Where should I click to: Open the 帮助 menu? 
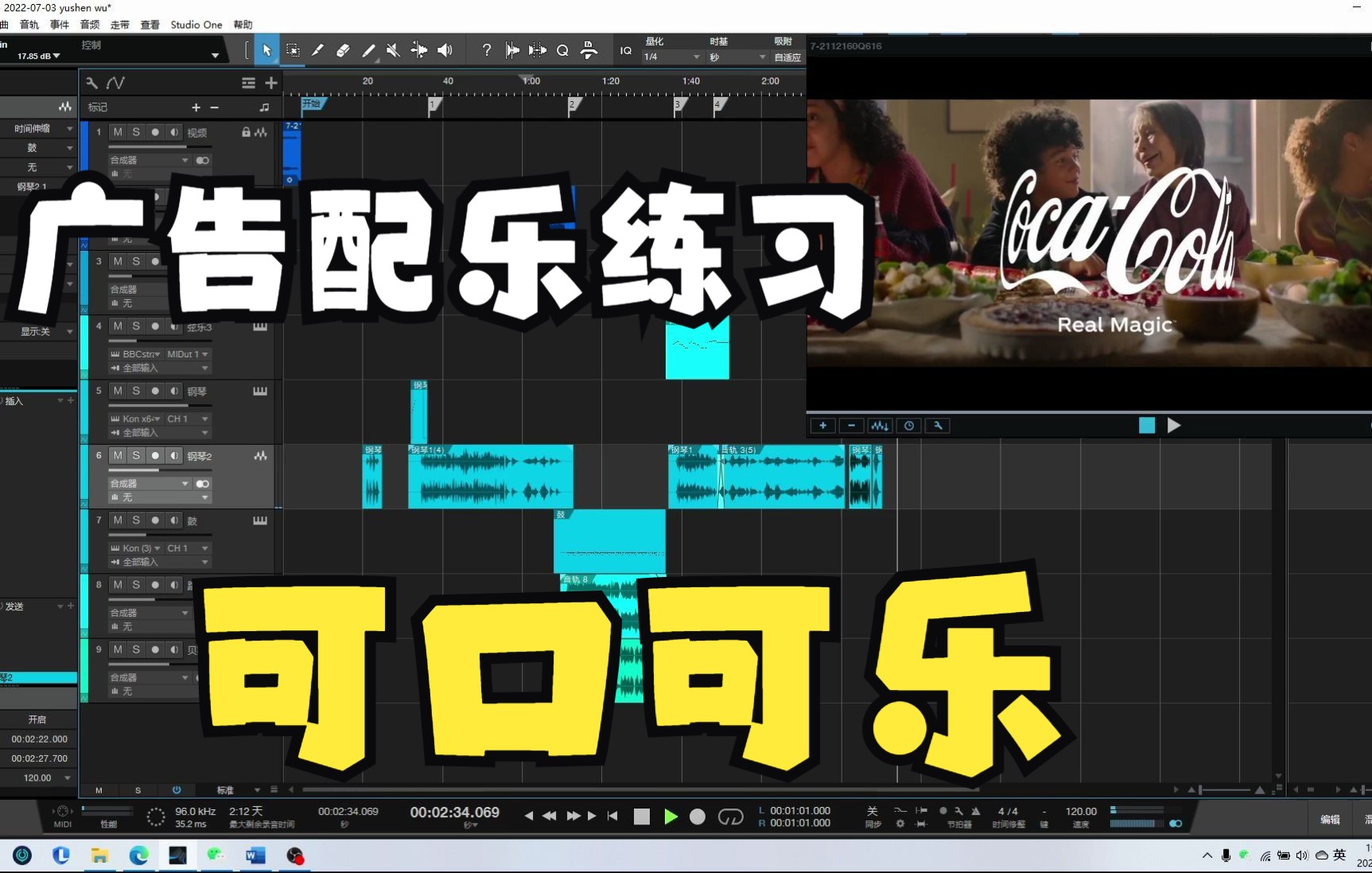point(243,25)
